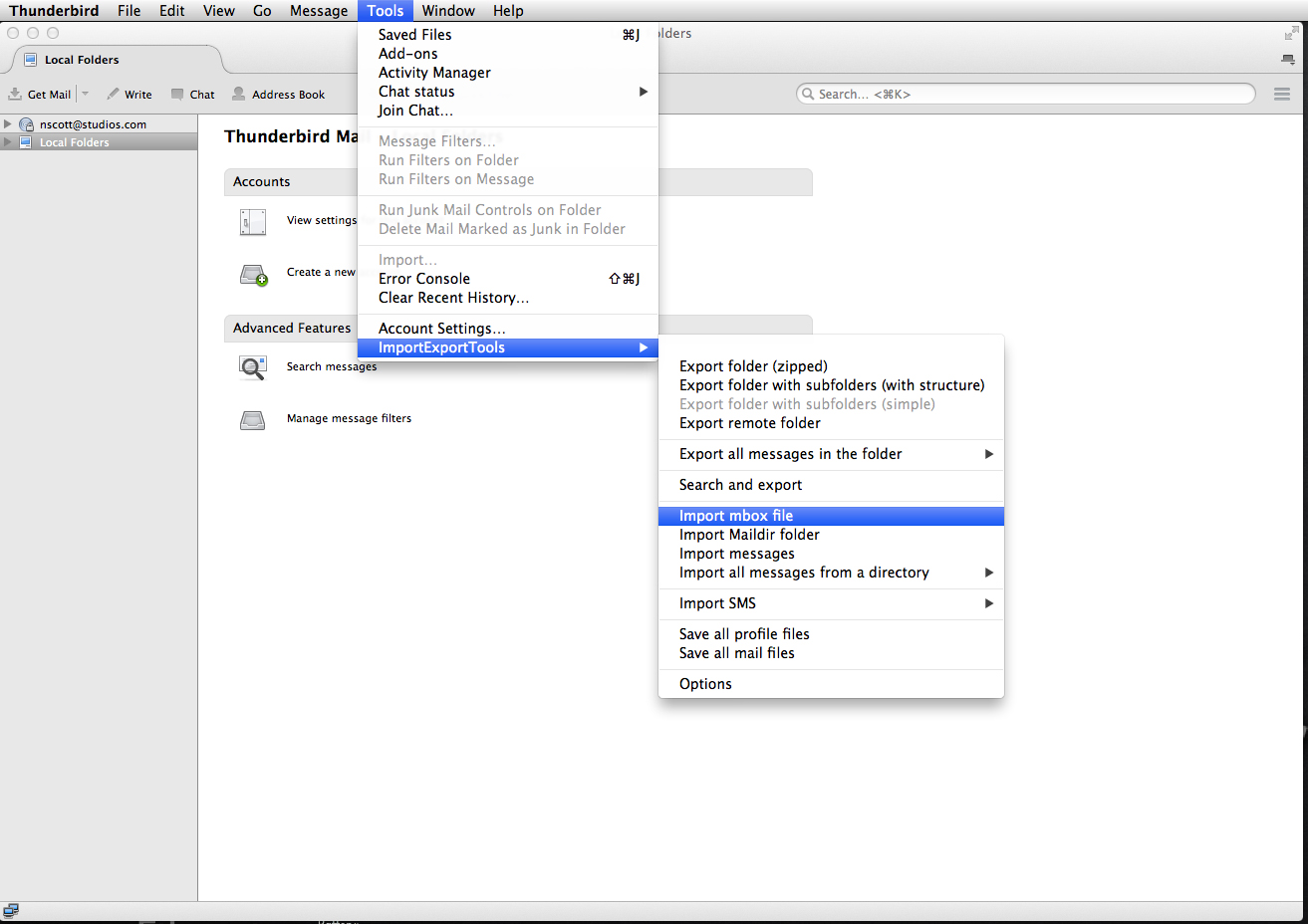Viewport: 1308px width, 924px height.
Task: Expand Export all messages in the folder
Action: (831, 454)
